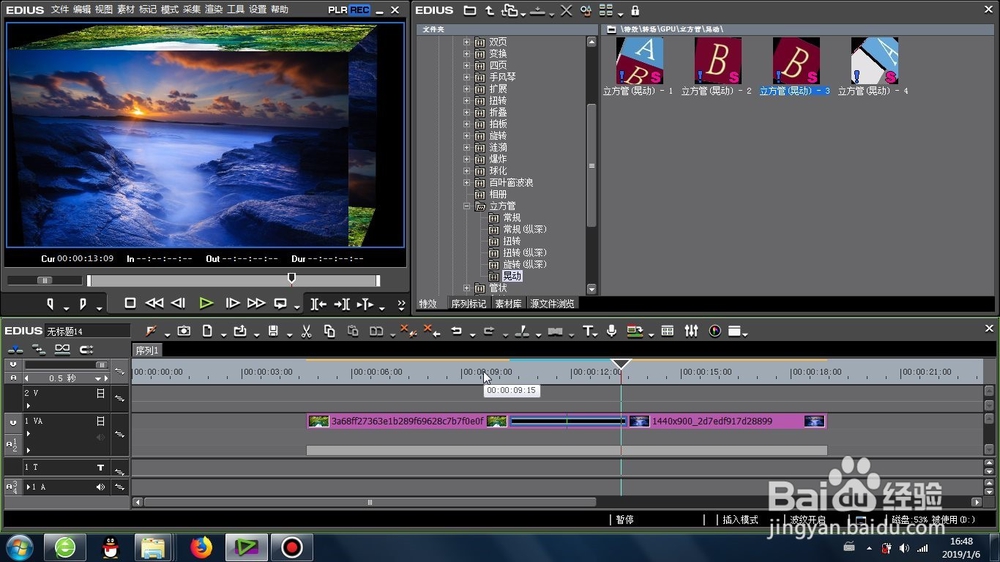Open the vectorscope/waveform icon
The width and height of the screenshot is (1000, 562).
point(715,330)
